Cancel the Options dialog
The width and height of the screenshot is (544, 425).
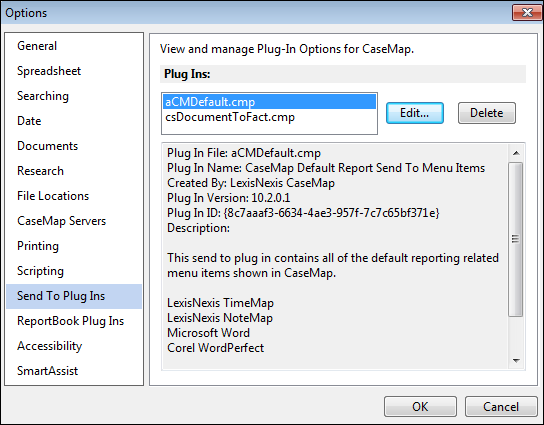tap(501, 407)
